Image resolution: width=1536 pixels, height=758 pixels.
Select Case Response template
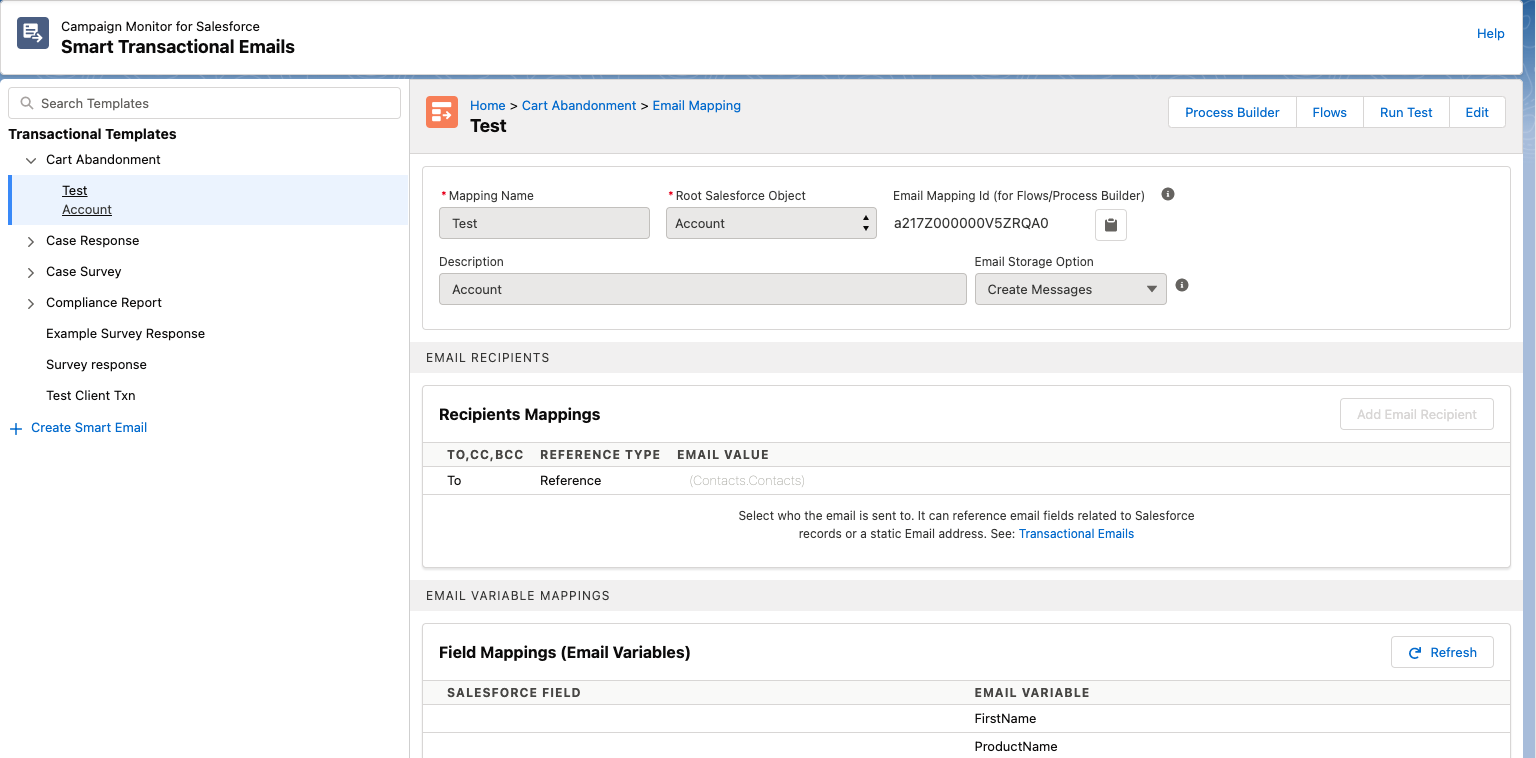(93, 240)
